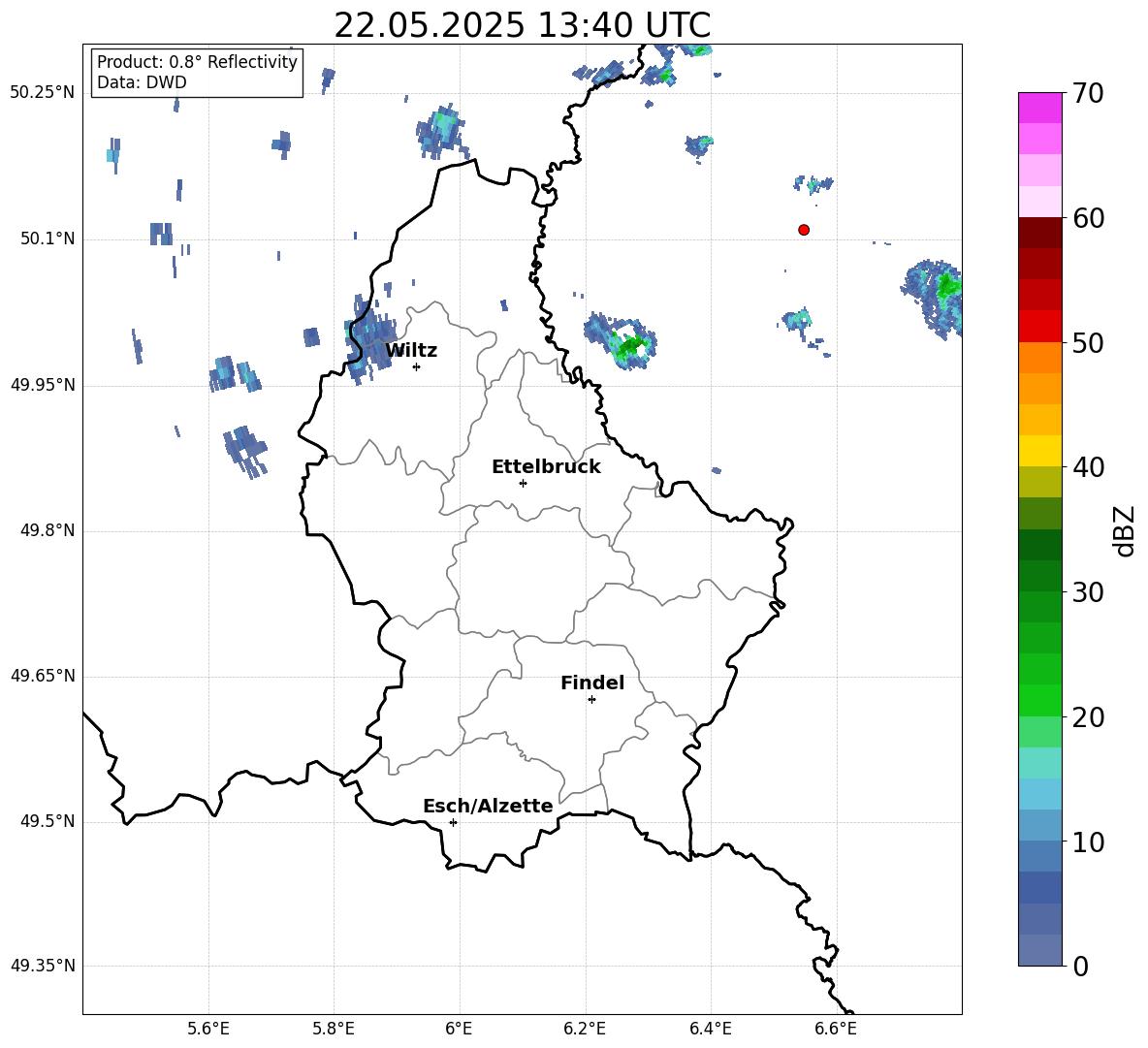Click the 5.8°E longitude label
The image size is (1148, 1048).
pyautogui.click(x=334, y=1029)
